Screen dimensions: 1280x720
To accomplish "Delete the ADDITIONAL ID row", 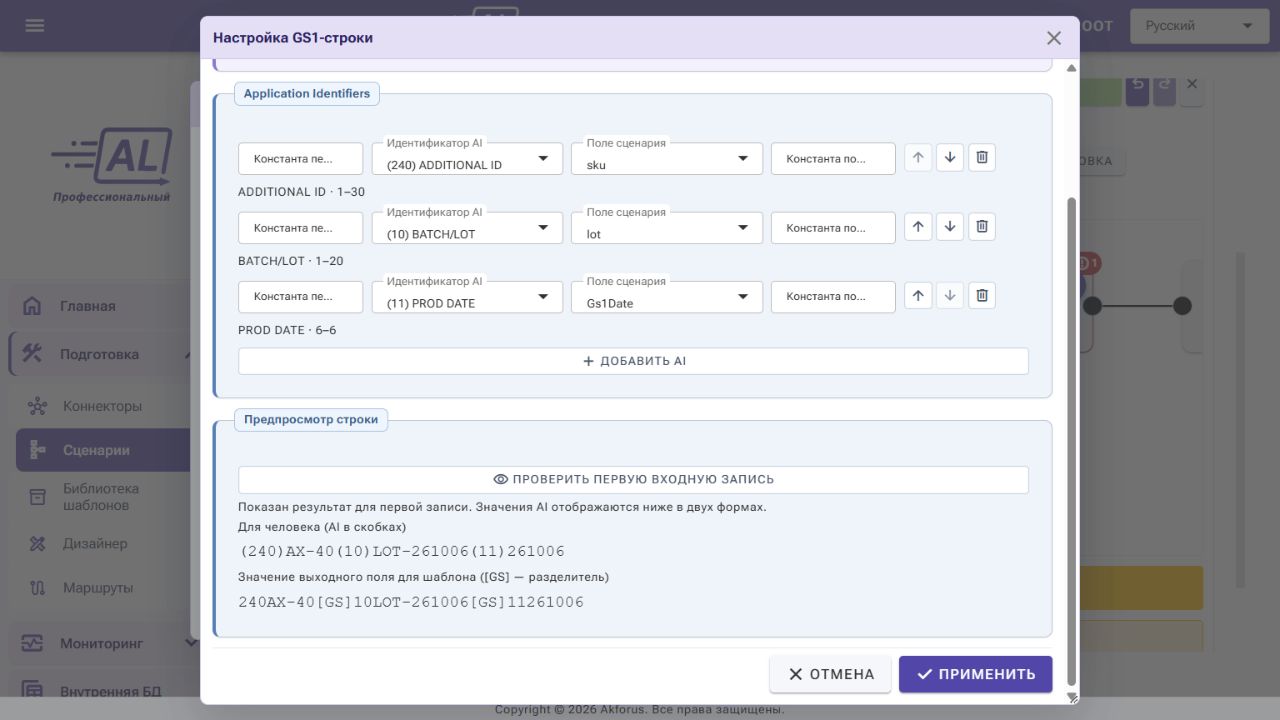I will pos(982,158).
